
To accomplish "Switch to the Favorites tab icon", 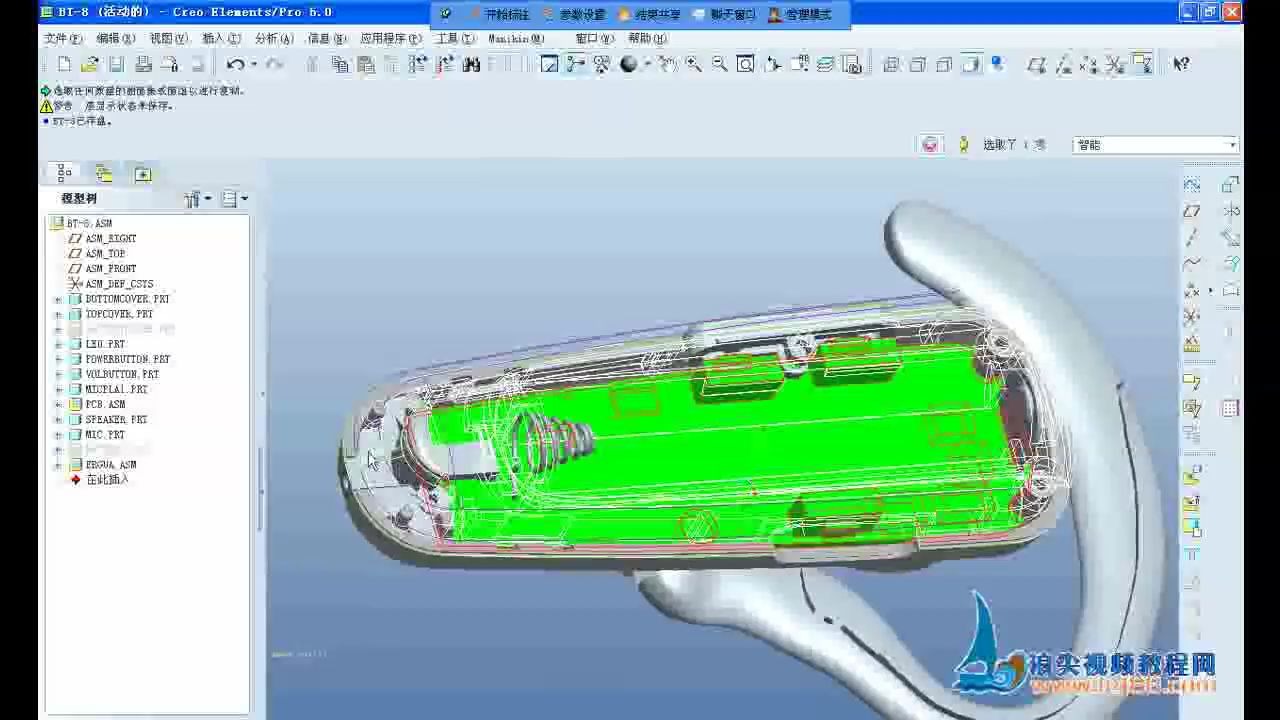I will click(x=143, y=173).
